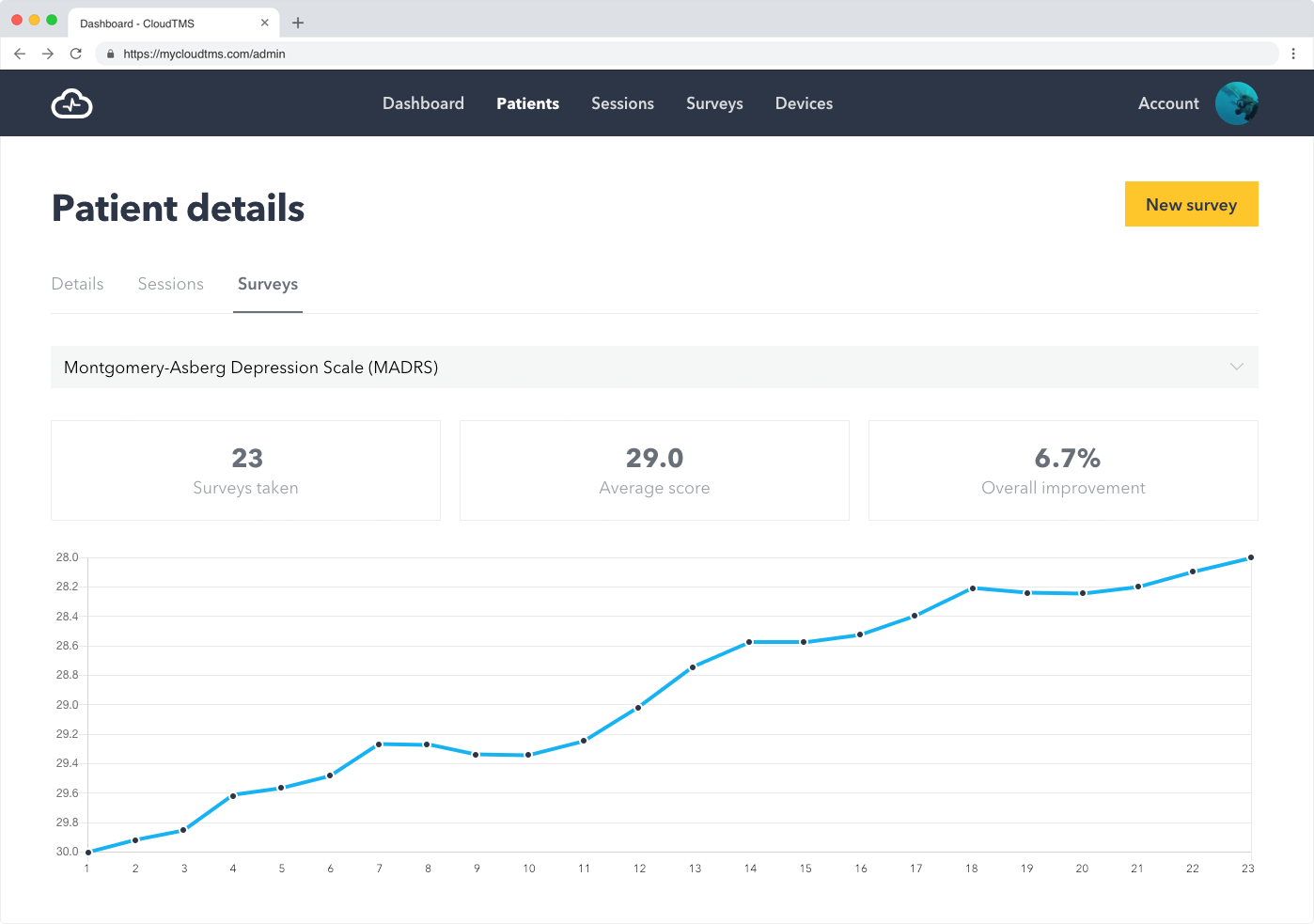Open the Surveys navigation item
Viewport: 1314px width, 924px height.
[714, 103]
